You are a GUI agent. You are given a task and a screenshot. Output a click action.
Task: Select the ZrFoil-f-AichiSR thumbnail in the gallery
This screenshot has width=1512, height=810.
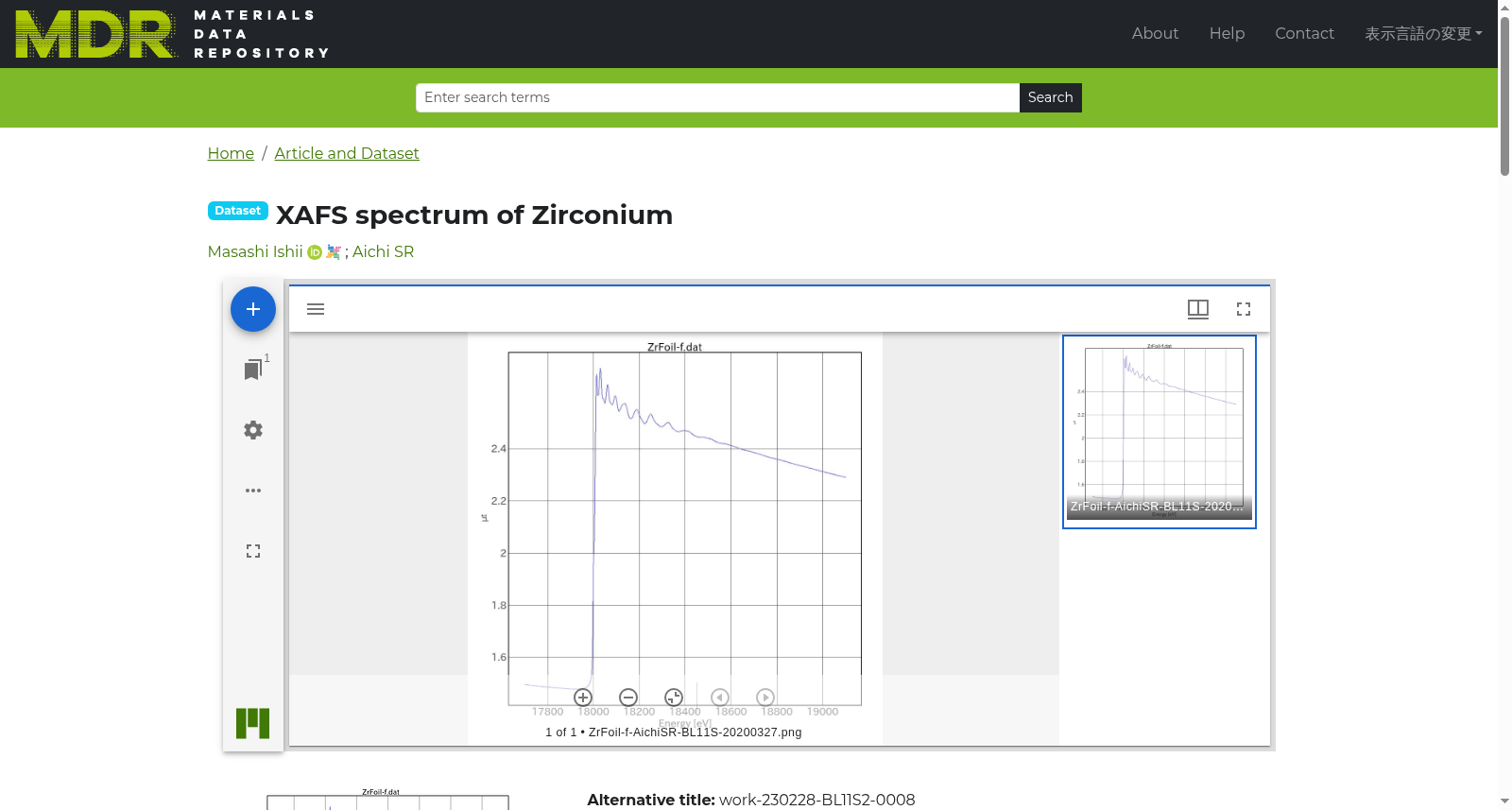pyautogui.click(x=1160, y=432)
